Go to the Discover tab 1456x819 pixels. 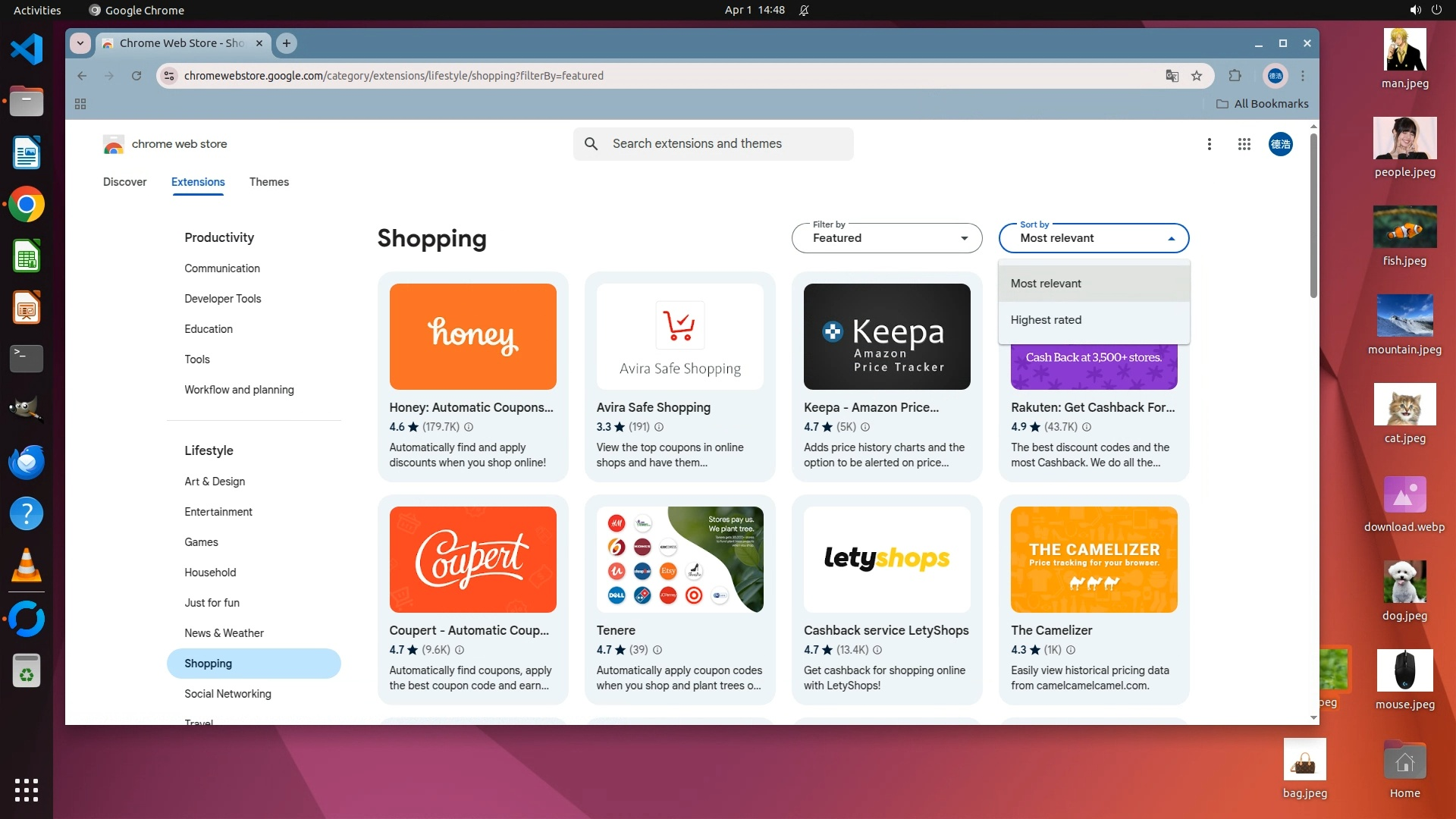click(124, 182)
